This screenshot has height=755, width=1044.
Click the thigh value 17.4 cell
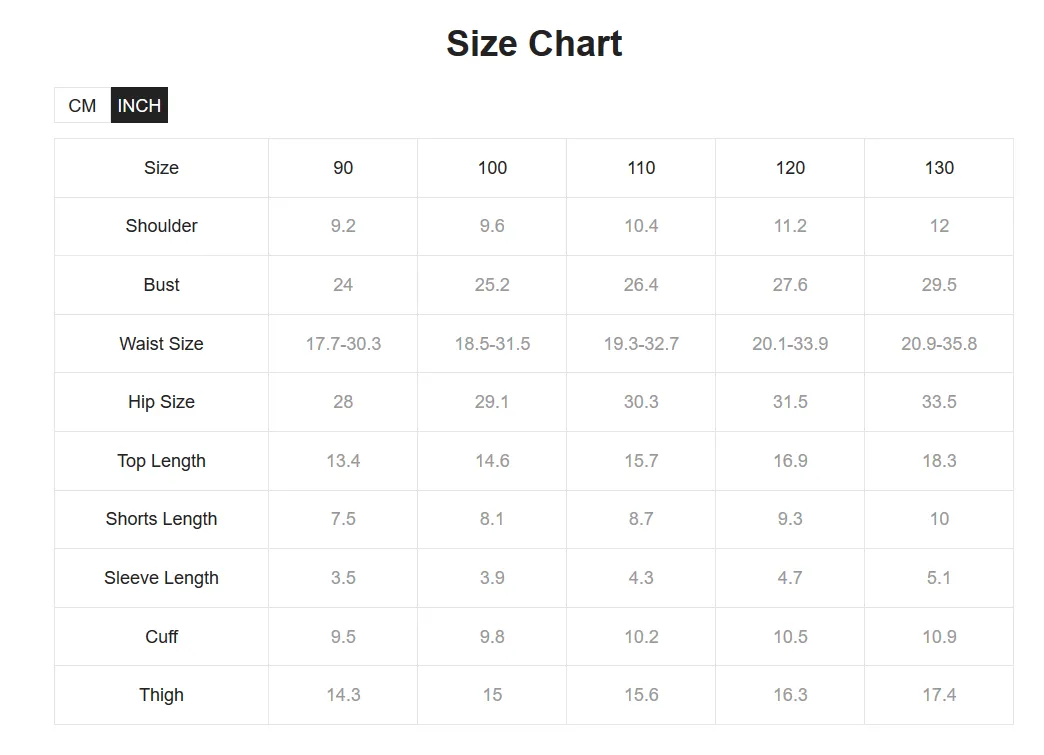pos(939,695)
